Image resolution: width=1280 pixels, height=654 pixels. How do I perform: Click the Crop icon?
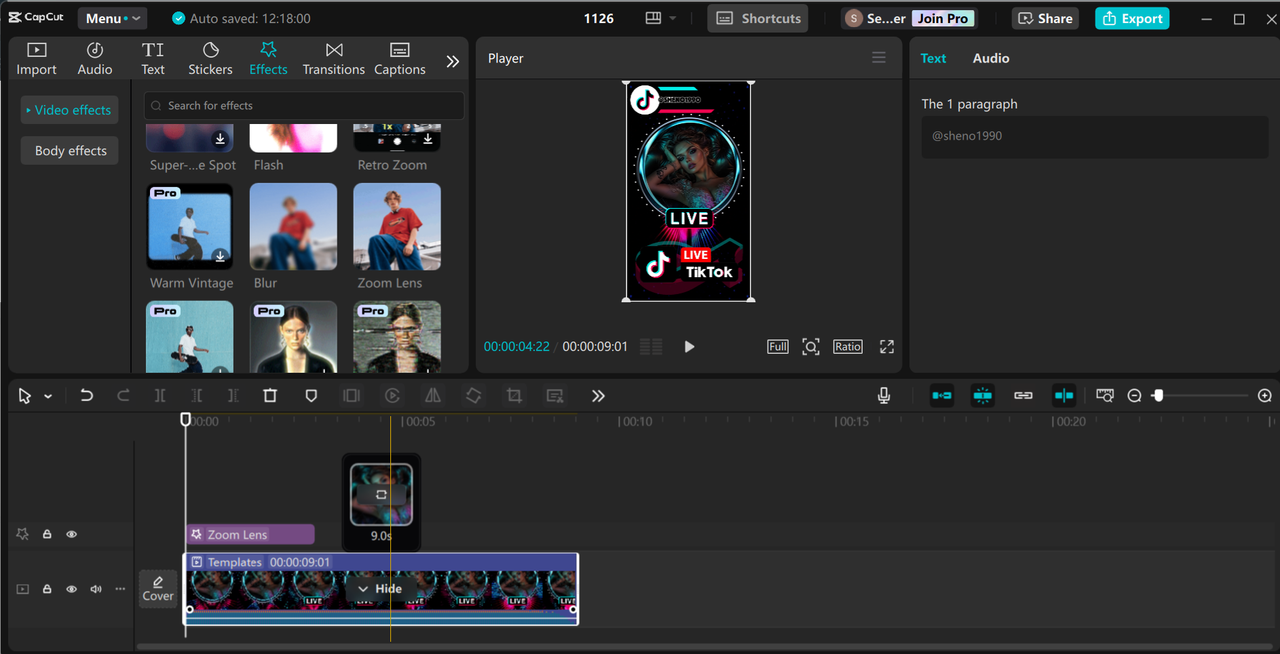(x=514, y=396)
